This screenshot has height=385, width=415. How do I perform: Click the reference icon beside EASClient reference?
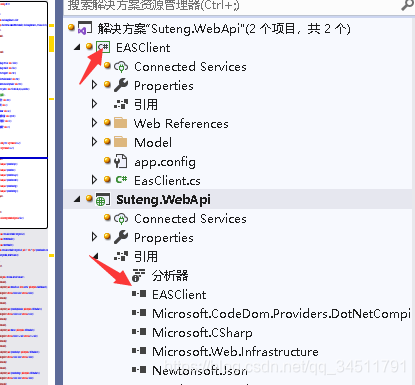tap(139, 294)
